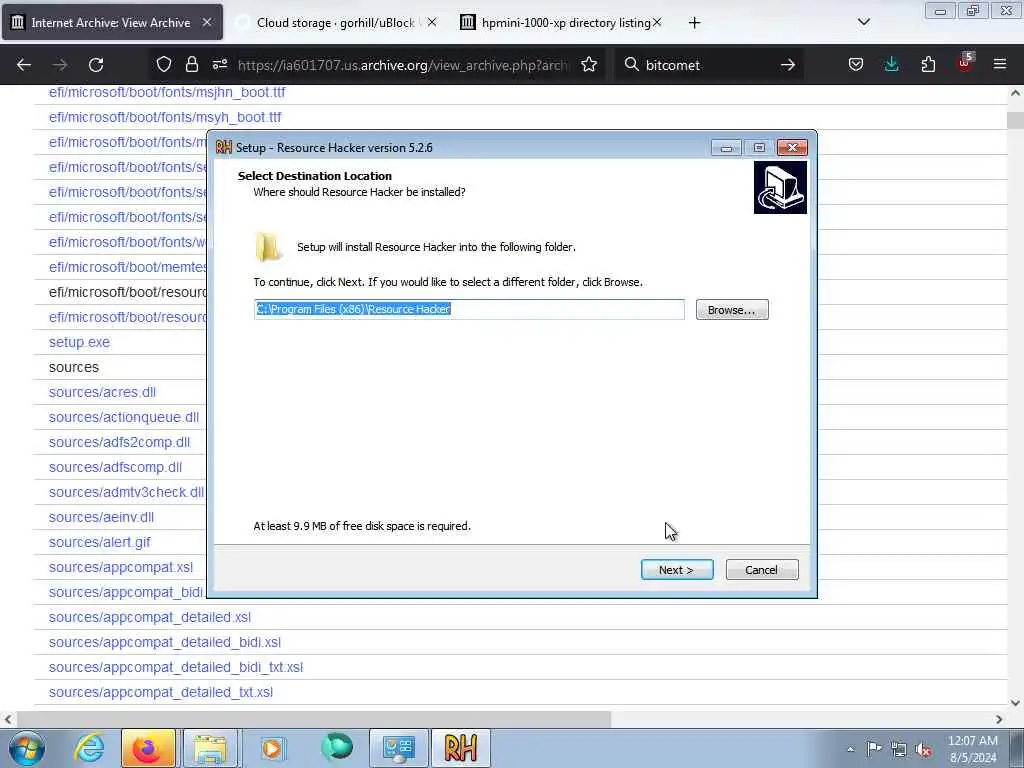
Task: Open the Pocket save icon
Action: click(x=856, y=64)
